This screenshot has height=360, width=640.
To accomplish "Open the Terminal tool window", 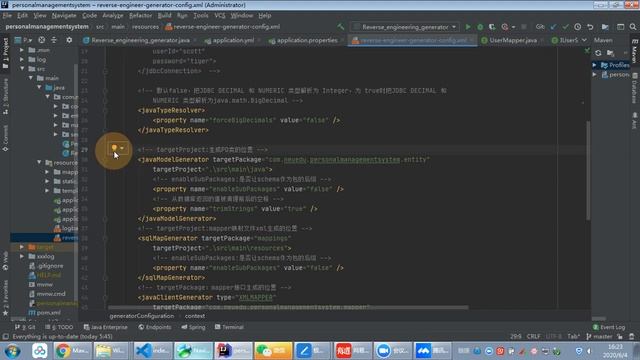I will [x=229, y=327].
